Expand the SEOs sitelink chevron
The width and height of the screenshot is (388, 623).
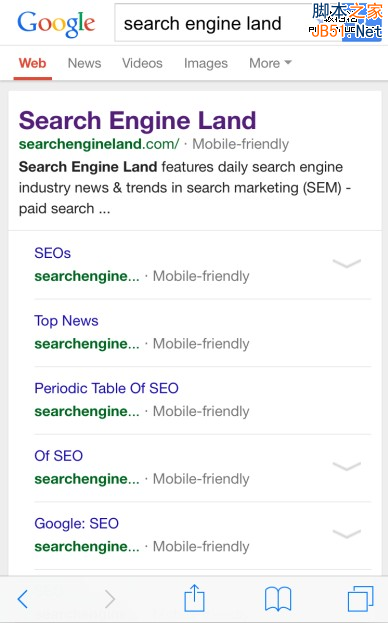click(346, 263)
